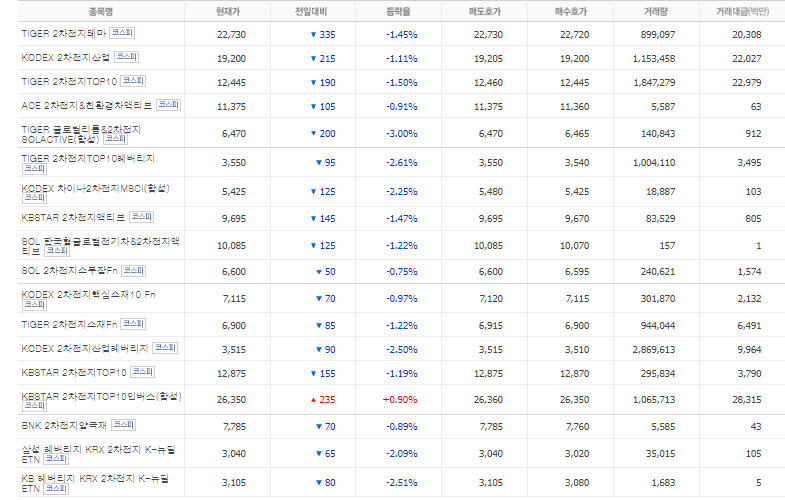Screen dimensions: 785x500
Task: Click the 코스피 badge beside BNK 2차전지양극재
Action: point(123,425)
